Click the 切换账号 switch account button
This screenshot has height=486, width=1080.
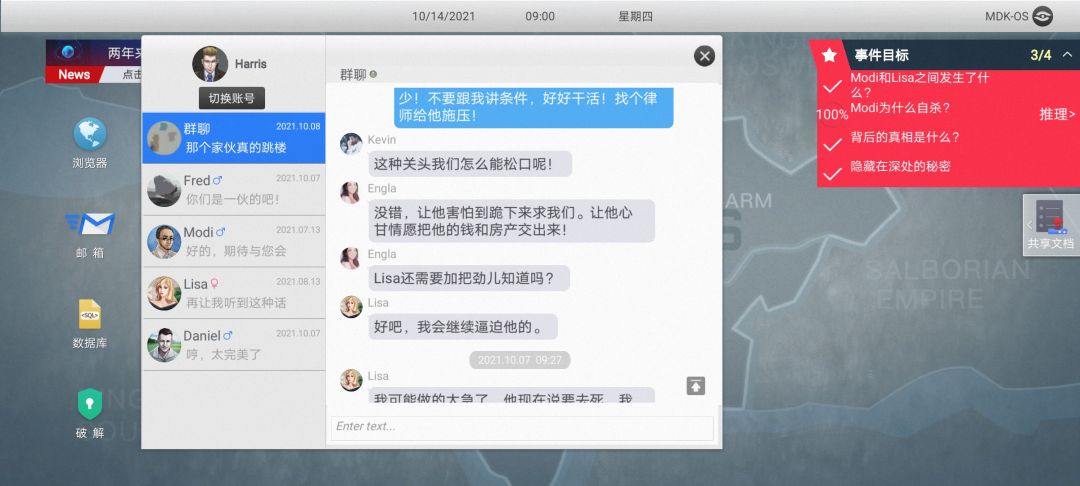(232, 98)
